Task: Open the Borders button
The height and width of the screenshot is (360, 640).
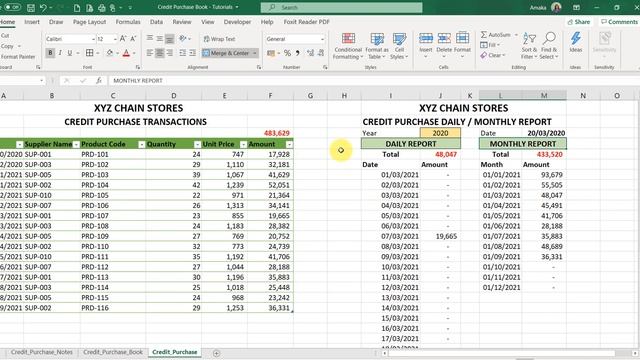Action: (89, 53)
